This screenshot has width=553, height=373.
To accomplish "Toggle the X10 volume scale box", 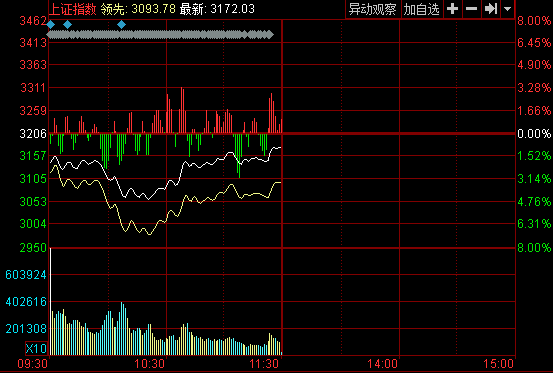I will click(x=36, y=348).
